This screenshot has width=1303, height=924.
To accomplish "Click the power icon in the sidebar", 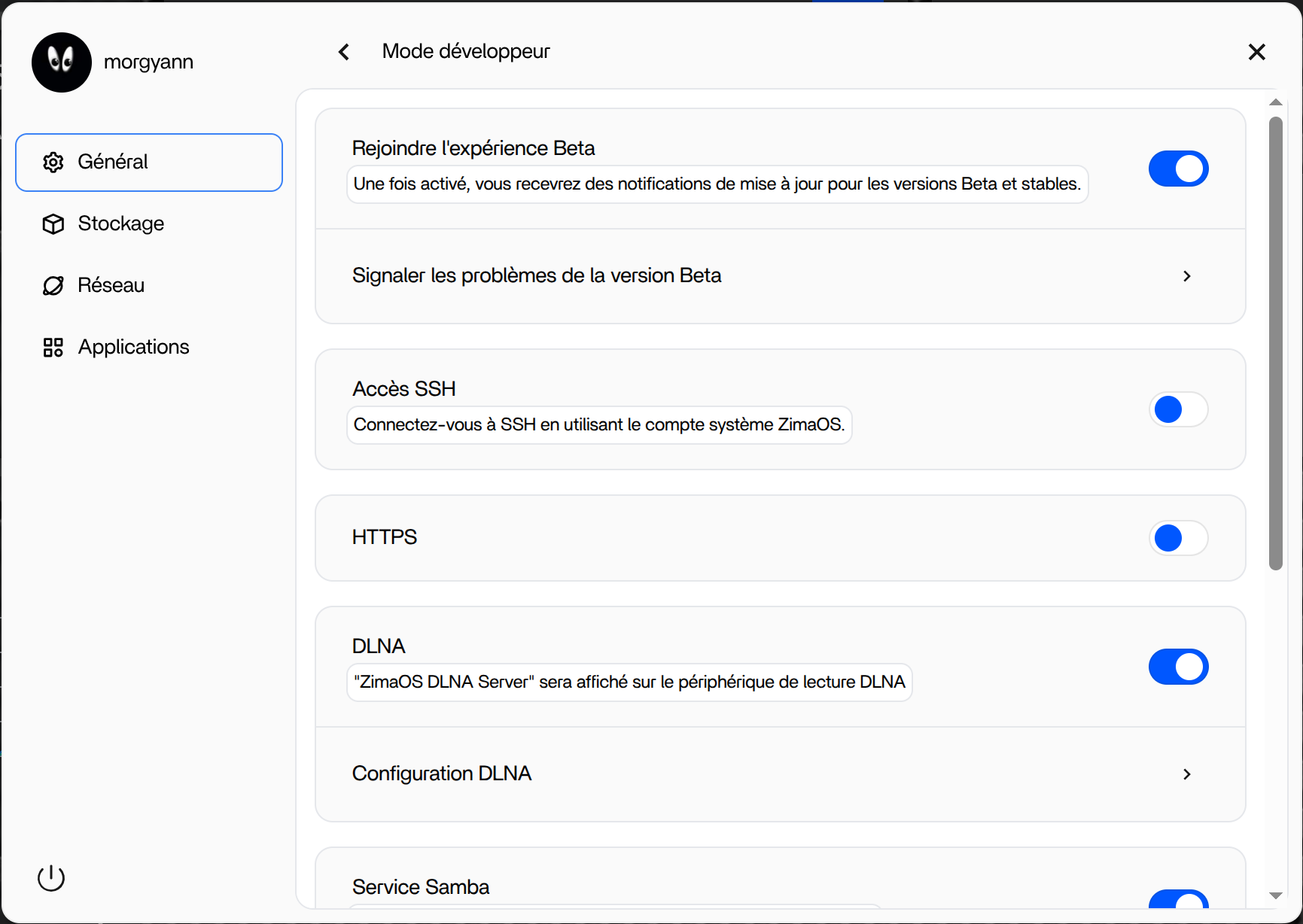I will point(51,877).
